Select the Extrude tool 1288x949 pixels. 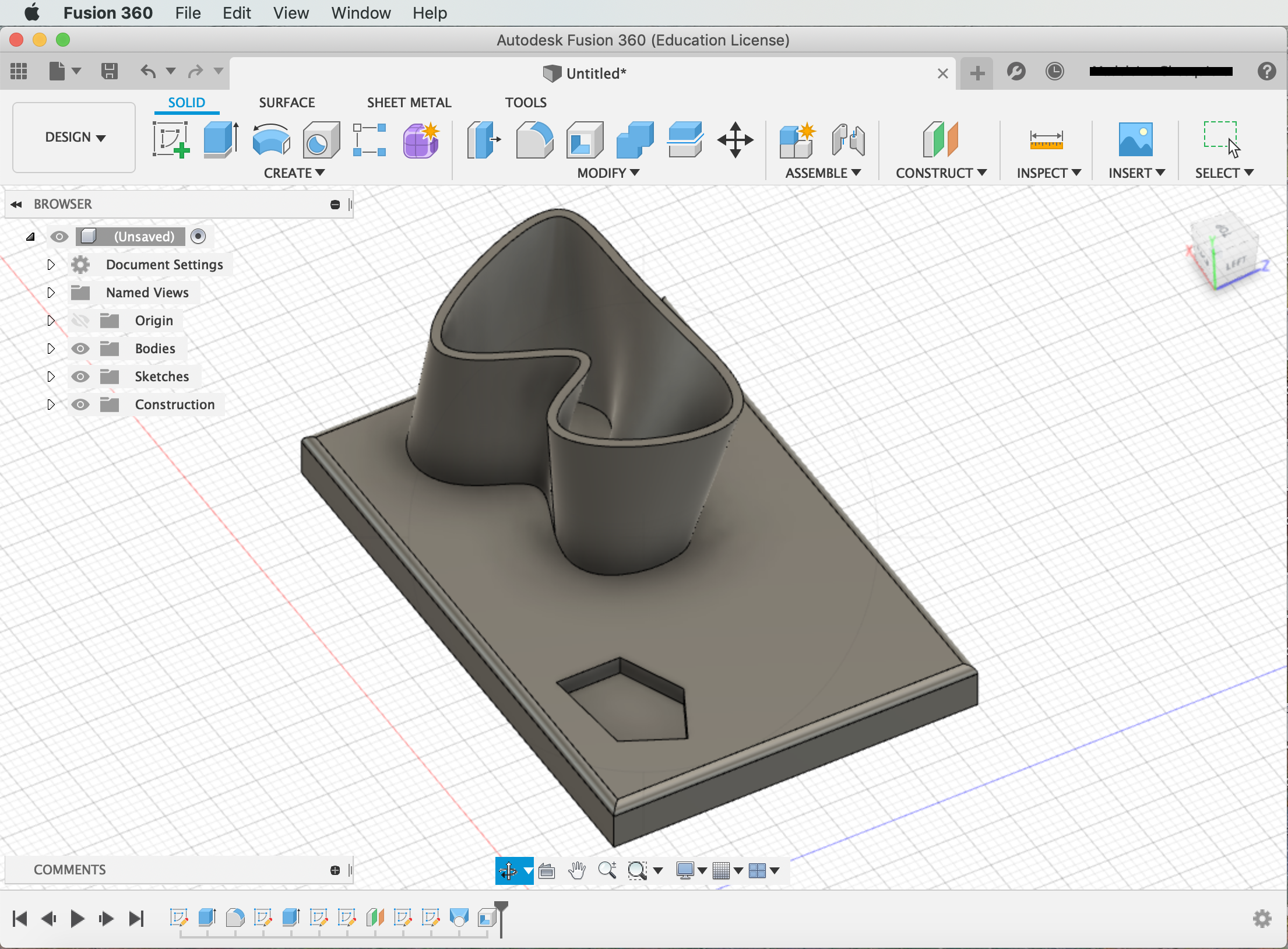tap(221, 139)
